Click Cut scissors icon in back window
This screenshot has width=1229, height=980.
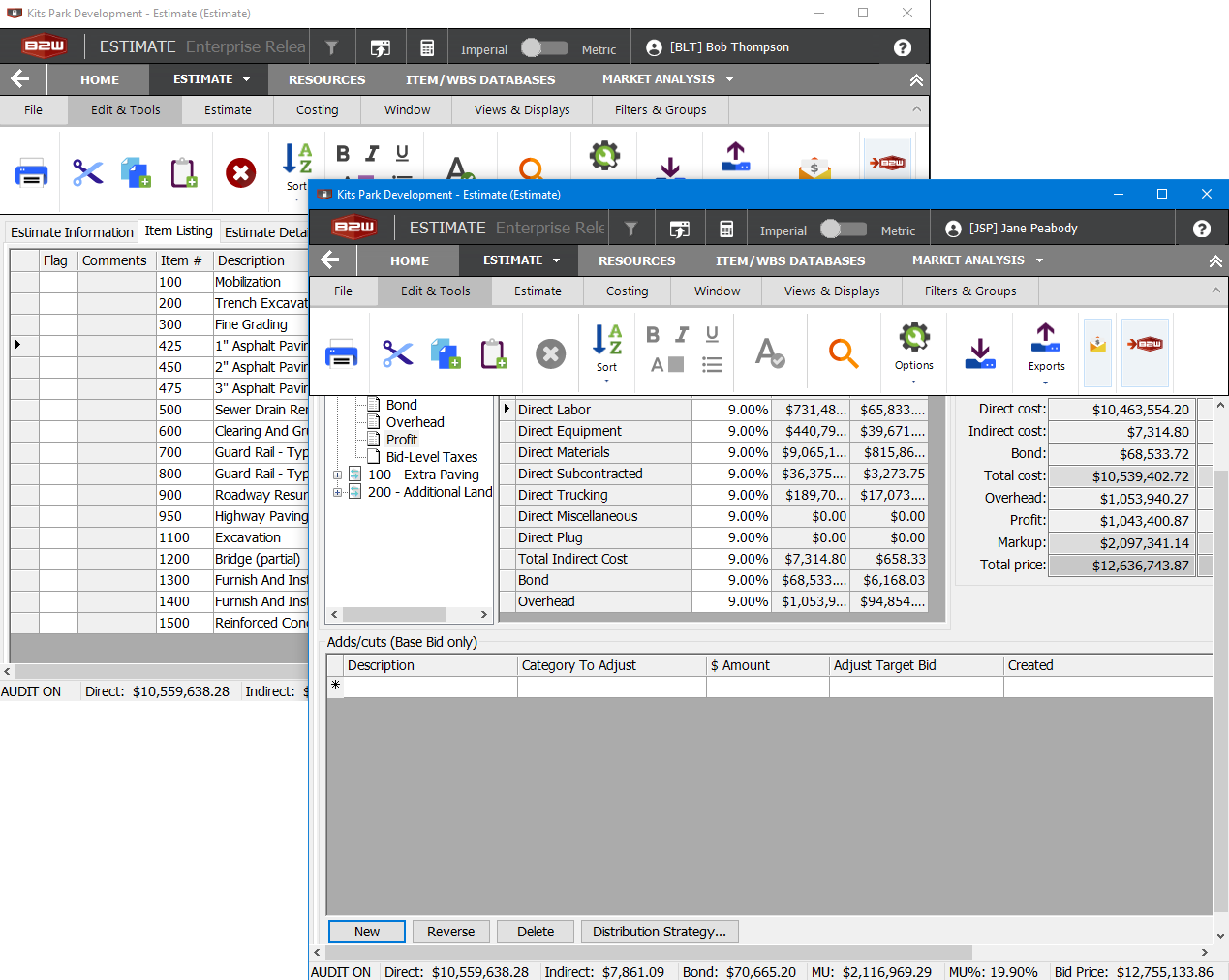(87, 173)
